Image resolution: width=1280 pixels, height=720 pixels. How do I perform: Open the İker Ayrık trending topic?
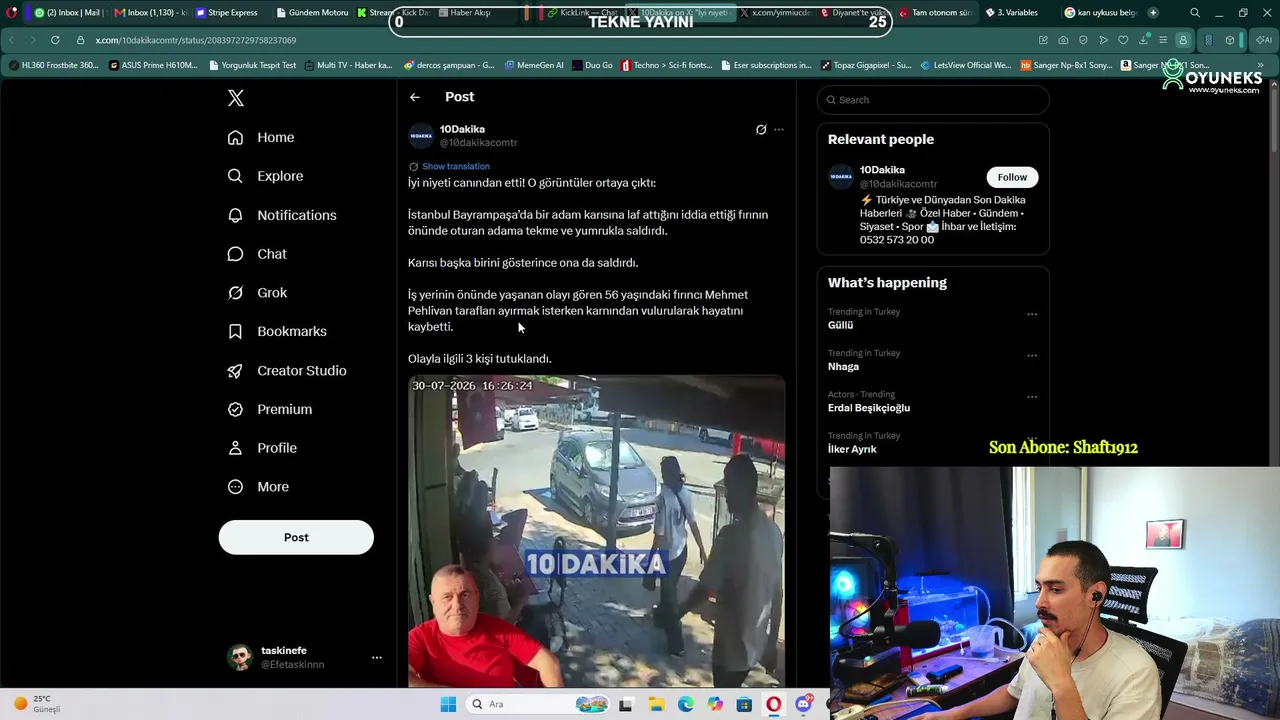(853, 449)
